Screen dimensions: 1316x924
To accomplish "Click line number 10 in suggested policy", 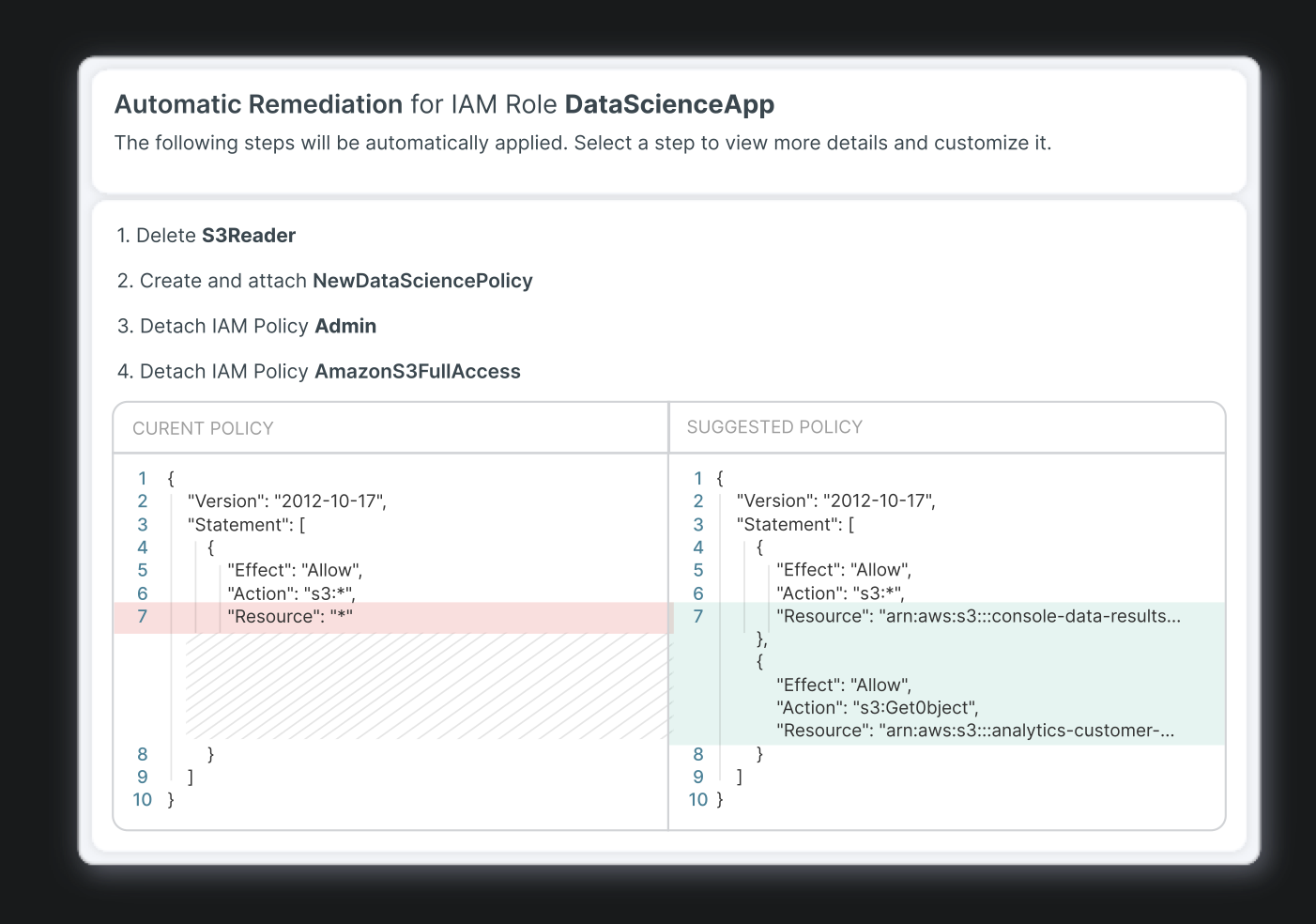I will point(697,800).
